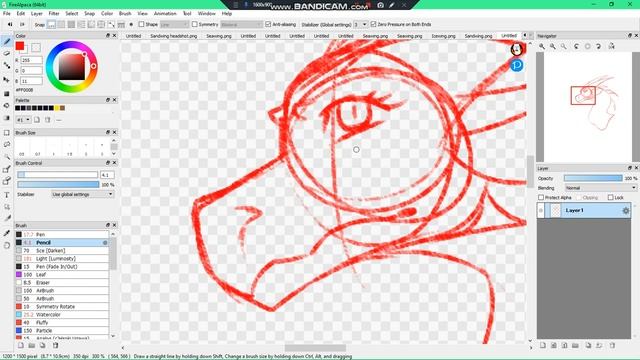Select the off snap mode icon
Screen dimensions: 640x360
[x=51, y=24]
